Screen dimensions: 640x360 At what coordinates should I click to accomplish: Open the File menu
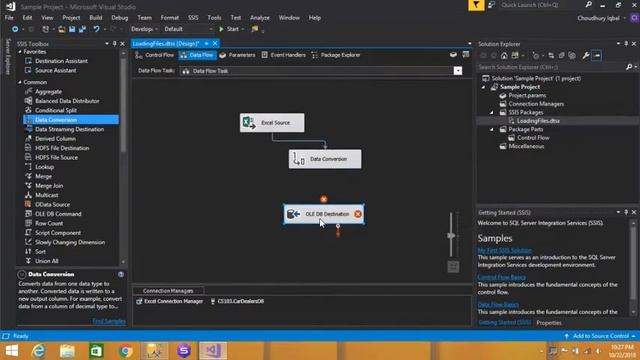pos(9,18)
